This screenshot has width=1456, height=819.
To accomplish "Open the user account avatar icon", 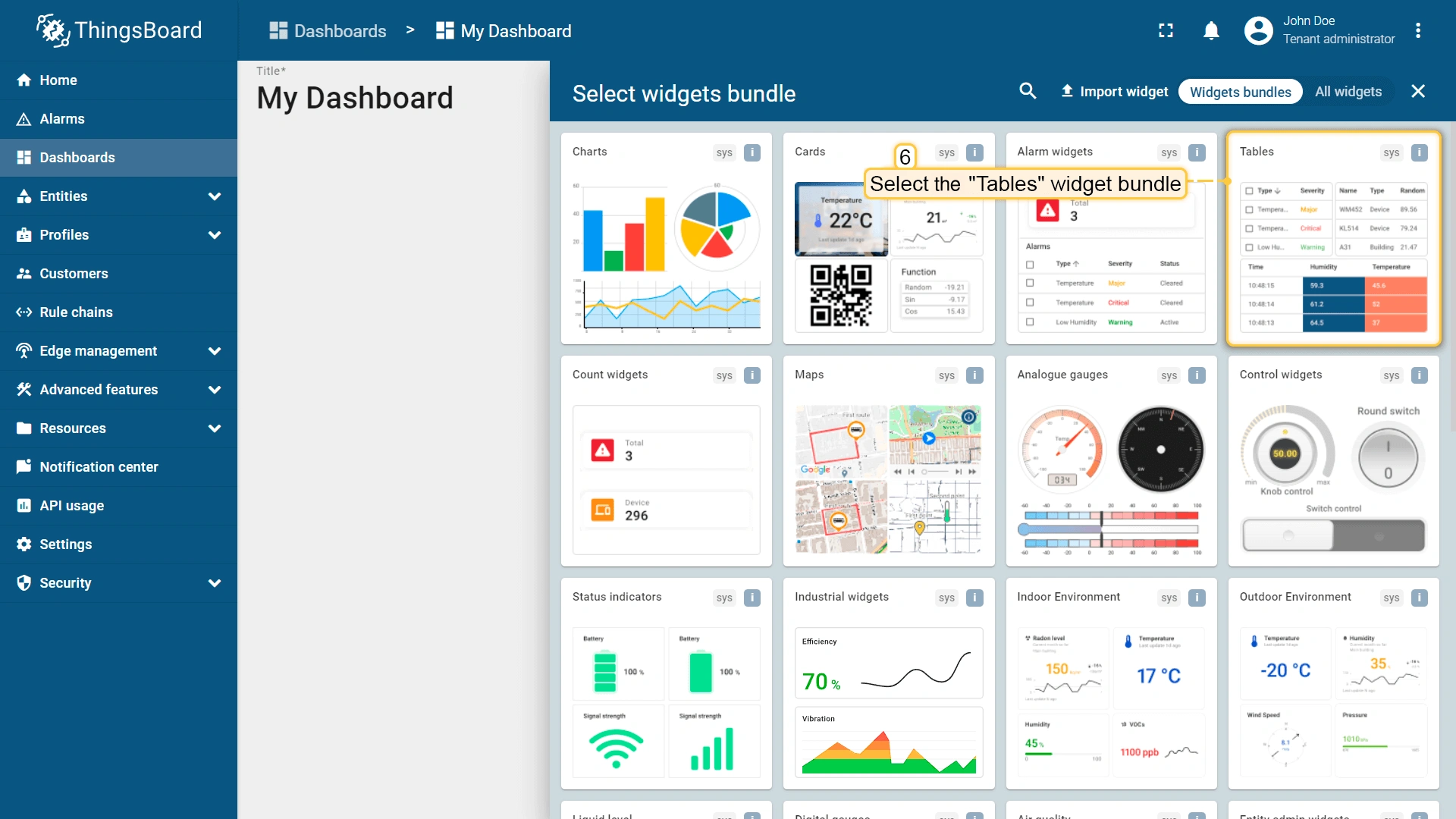I will (x=1259, y=30).
